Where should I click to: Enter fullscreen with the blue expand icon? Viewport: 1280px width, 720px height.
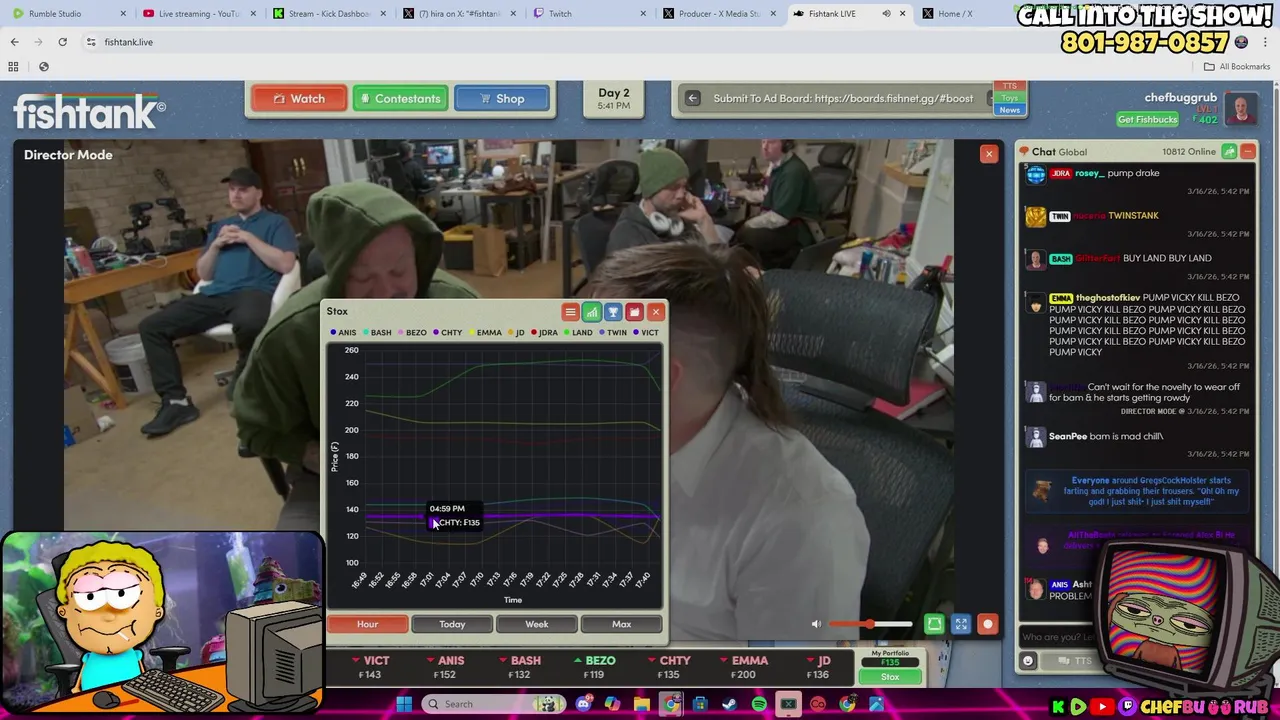[x=961, y=625]
